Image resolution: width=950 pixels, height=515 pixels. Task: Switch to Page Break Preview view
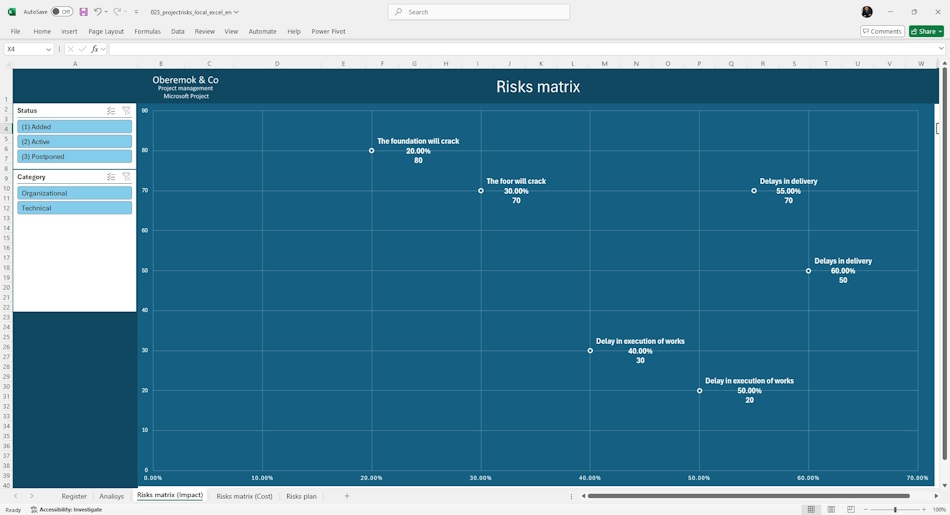tap(851, 510)
